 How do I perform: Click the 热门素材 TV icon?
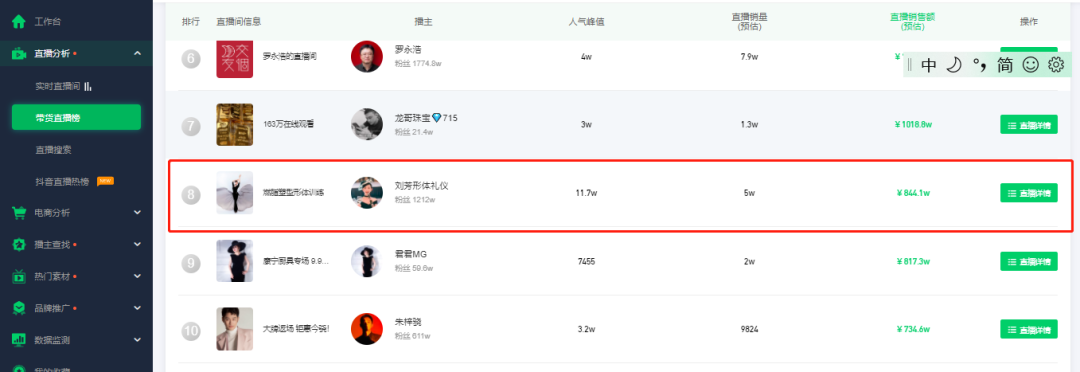tap(19, 276)
